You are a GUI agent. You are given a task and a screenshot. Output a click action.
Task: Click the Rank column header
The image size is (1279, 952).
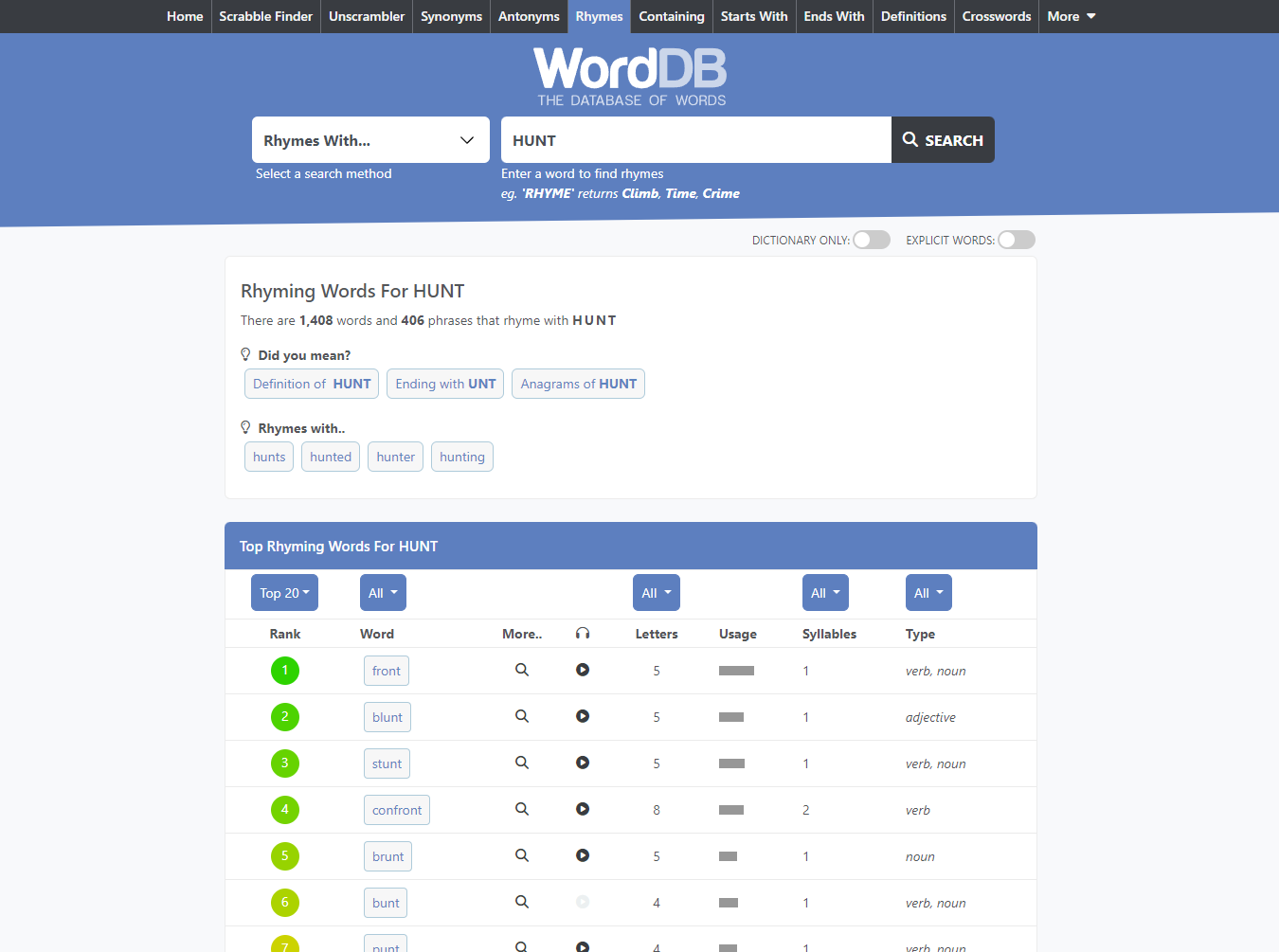[x=285, y=634]
